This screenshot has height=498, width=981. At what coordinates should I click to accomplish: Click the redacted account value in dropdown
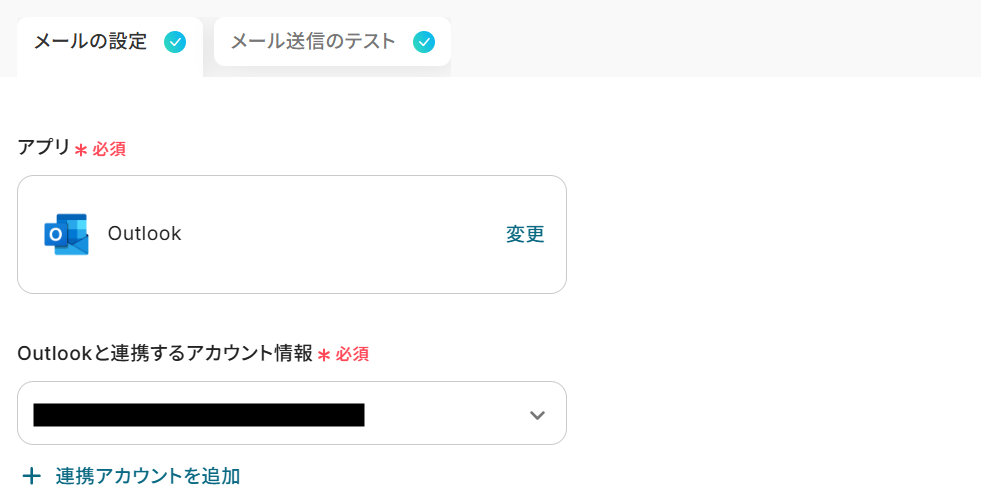click(198, 415)
